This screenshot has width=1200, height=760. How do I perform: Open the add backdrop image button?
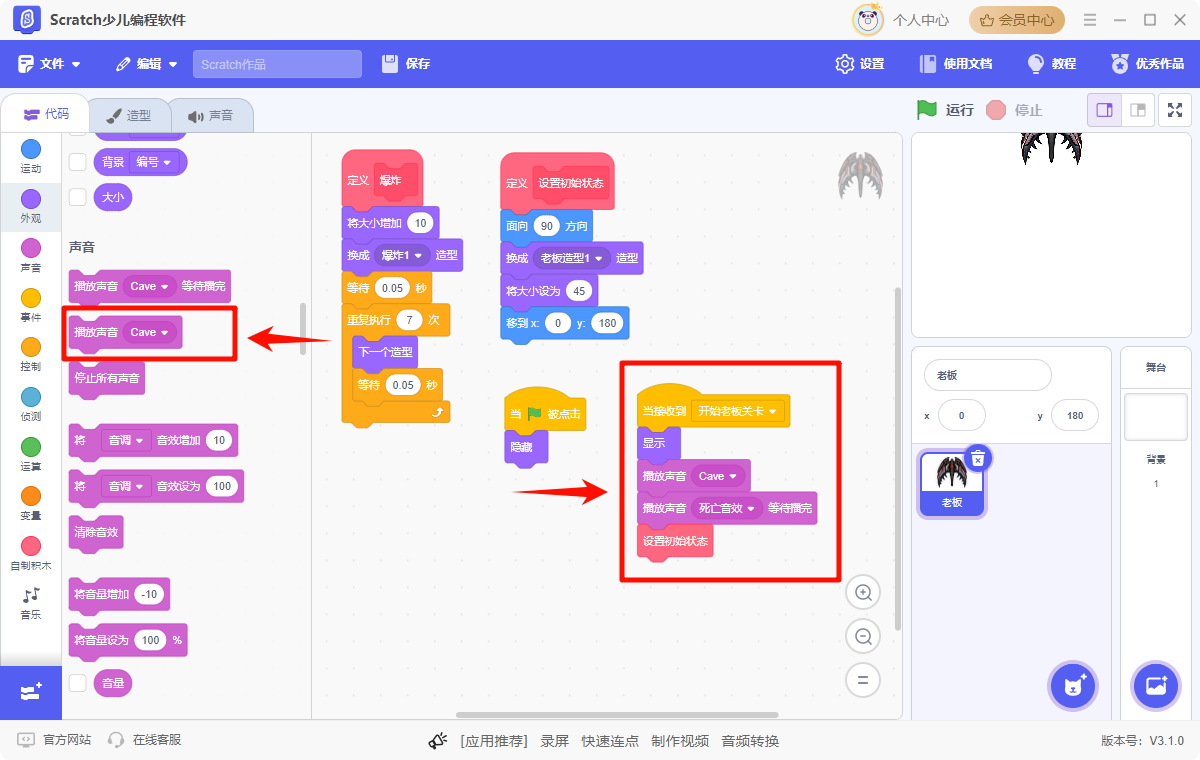1155,686
